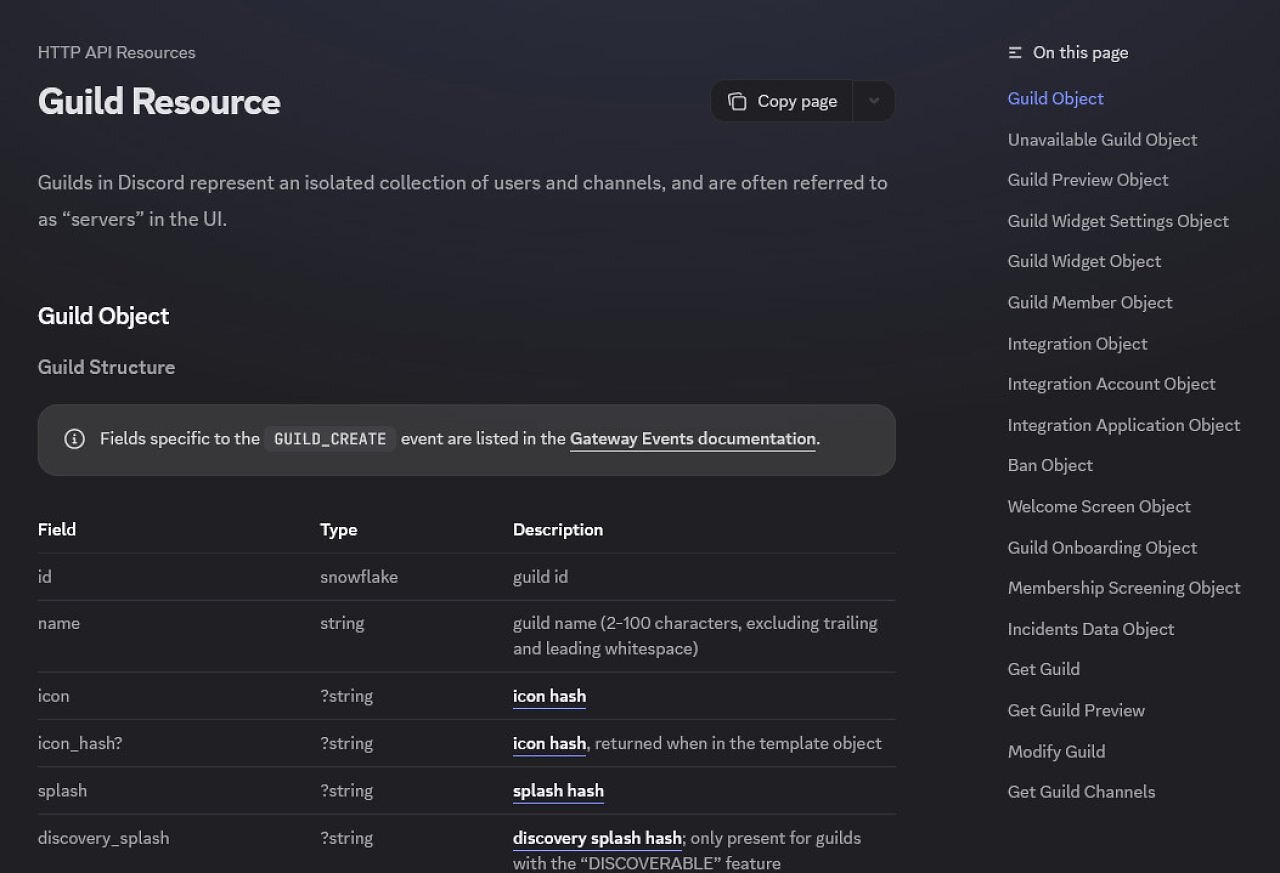Click the info icon in GUILD_CREATE note

pos(74,439)
